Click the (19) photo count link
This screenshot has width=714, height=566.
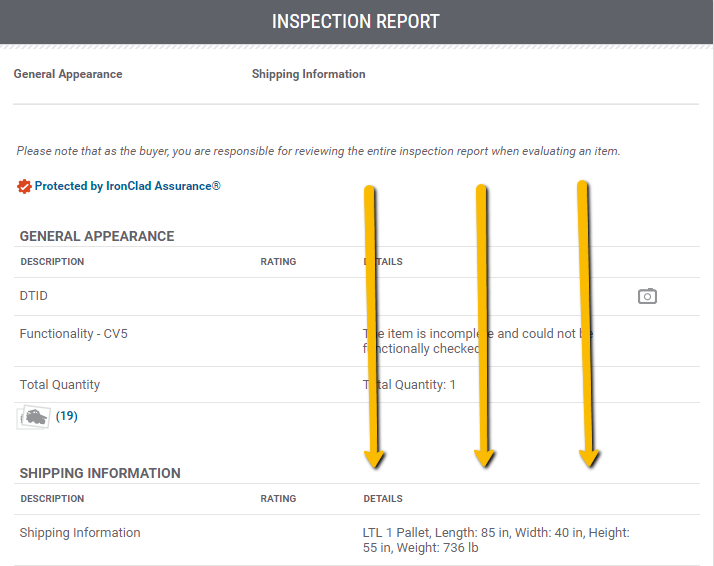pyautogui.click(x=67, y=416)
